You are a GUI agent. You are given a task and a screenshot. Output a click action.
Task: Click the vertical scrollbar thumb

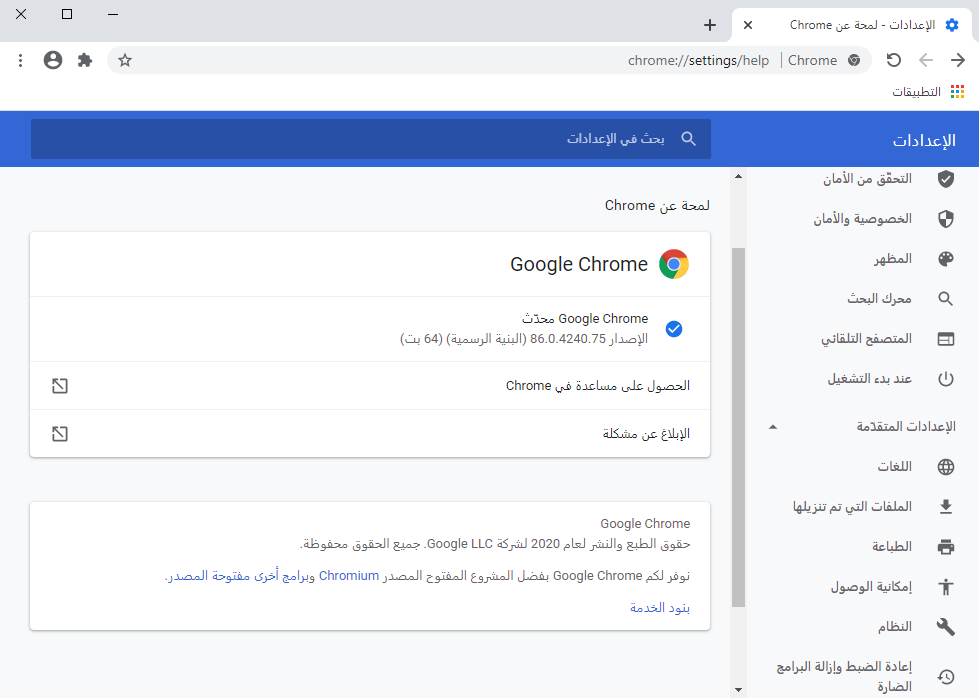click(x=739, y=428)
